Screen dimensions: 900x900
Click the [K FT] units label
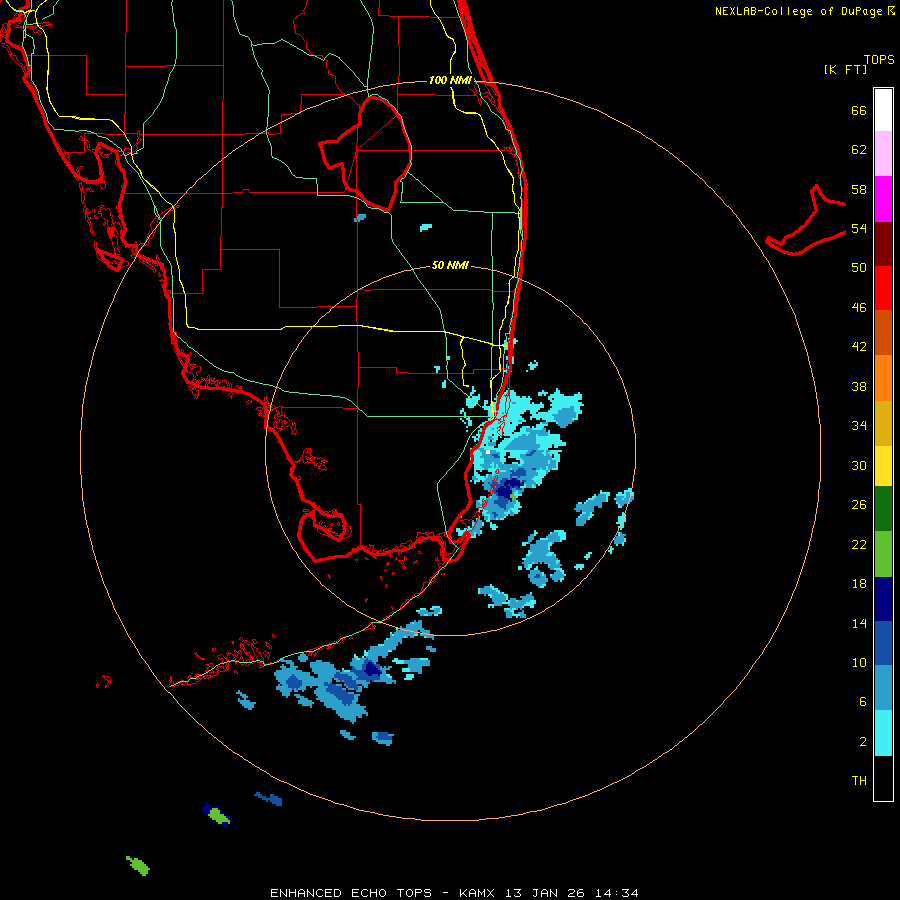point(845,69)
